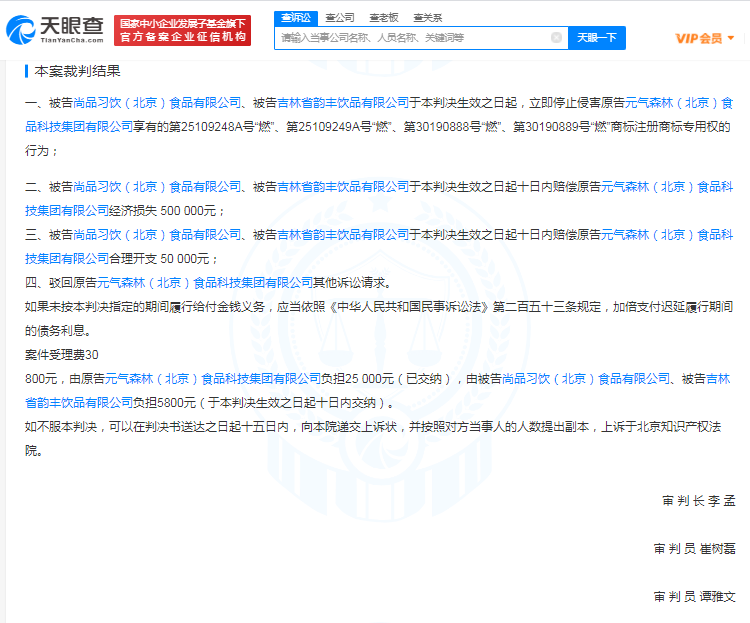This screenshot has width=750, height=623.
Task: Open 吉林省韵丰饮品有限公司 link in item 二
Action: click(x=343, y=187)
